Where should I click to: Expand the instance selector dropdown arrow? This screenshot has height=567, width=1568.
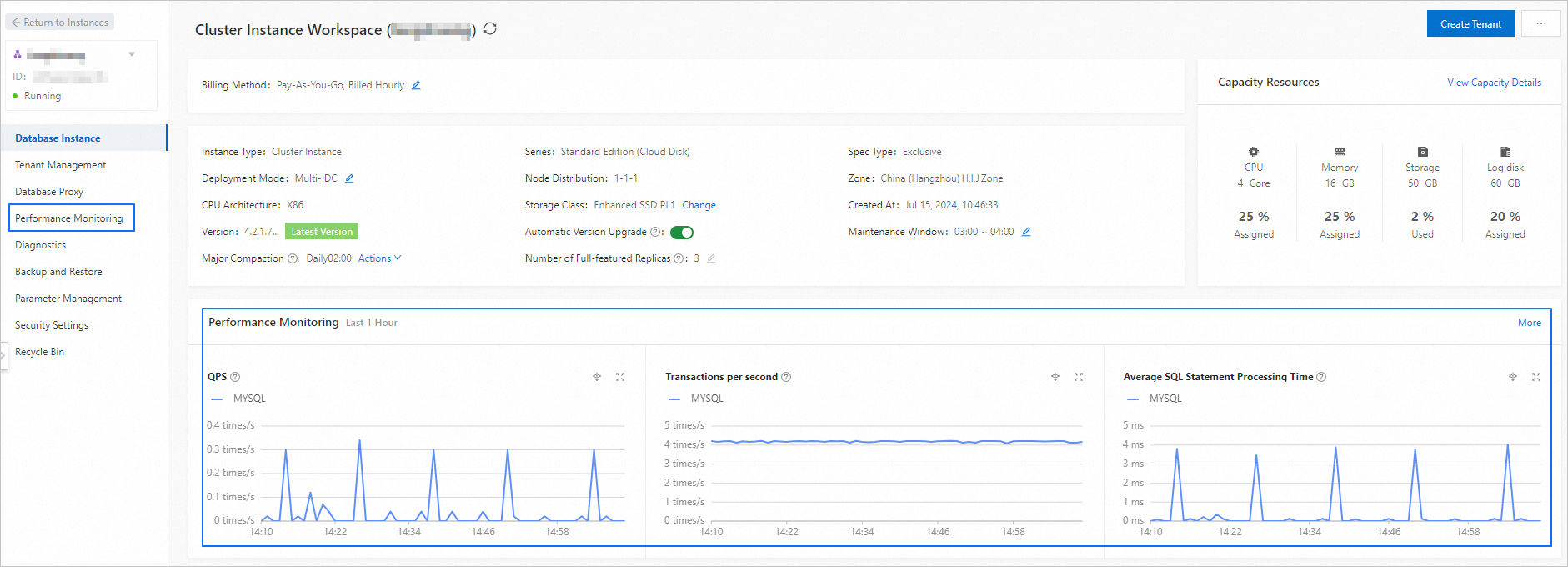point(132,54)
